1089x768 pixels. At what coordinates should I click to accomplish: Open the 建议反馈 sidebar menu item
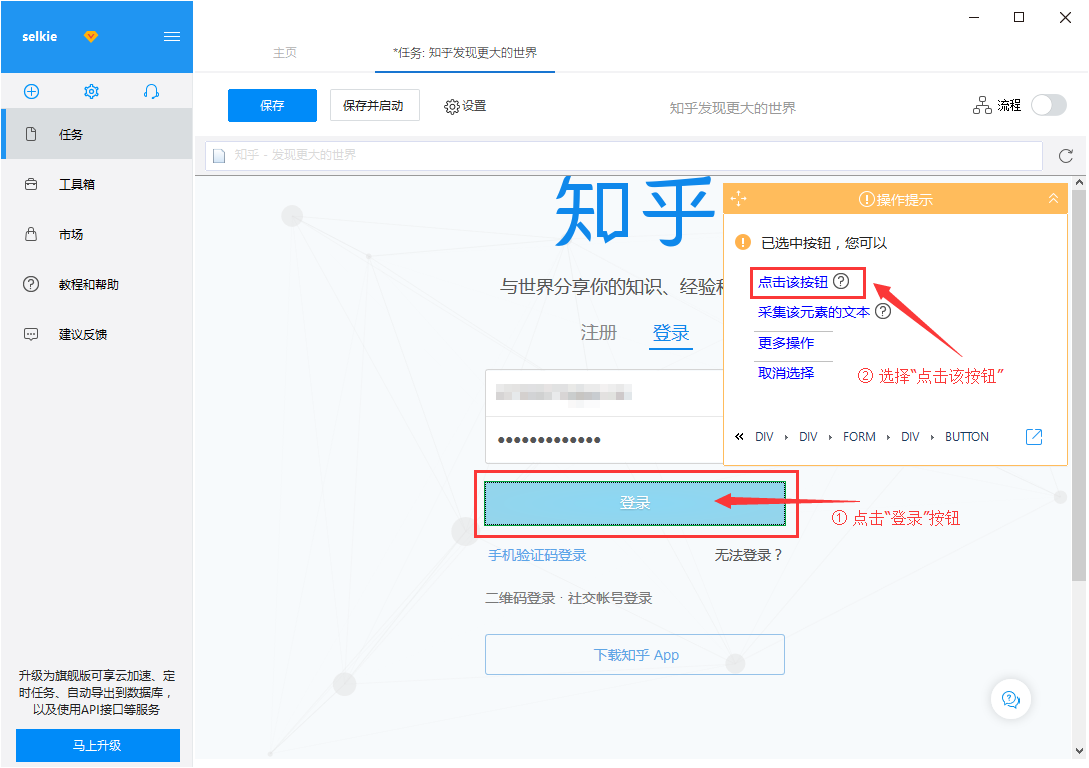click(x=97, y=334)
